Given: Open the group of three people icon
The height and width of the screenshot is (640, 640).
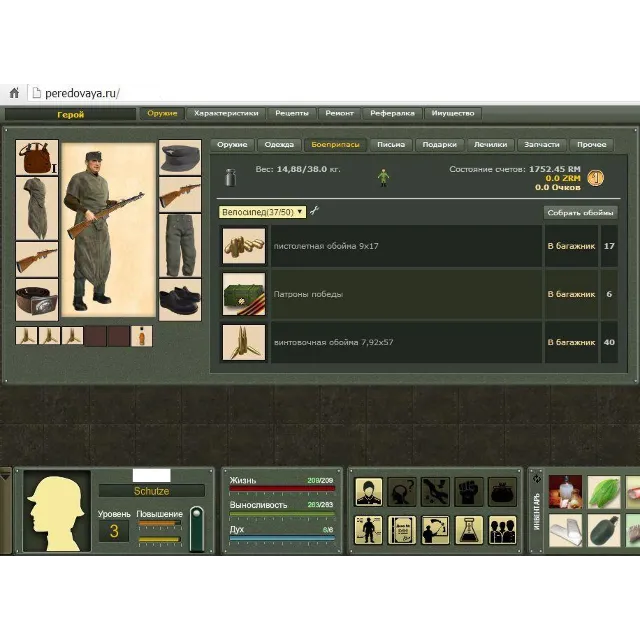Looking at the screenshot, I should click(x=502, y=530).
